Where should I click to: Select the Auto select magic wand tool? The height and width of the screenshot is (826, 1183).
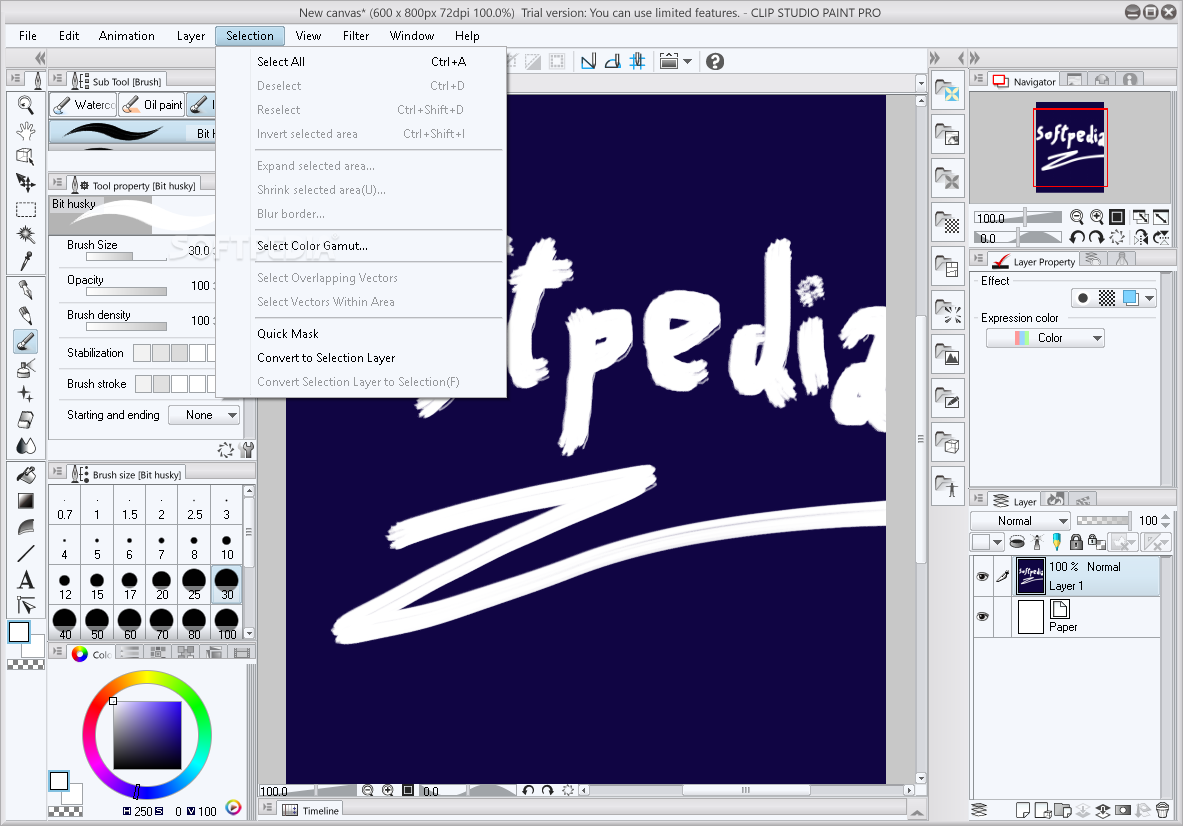26,235
